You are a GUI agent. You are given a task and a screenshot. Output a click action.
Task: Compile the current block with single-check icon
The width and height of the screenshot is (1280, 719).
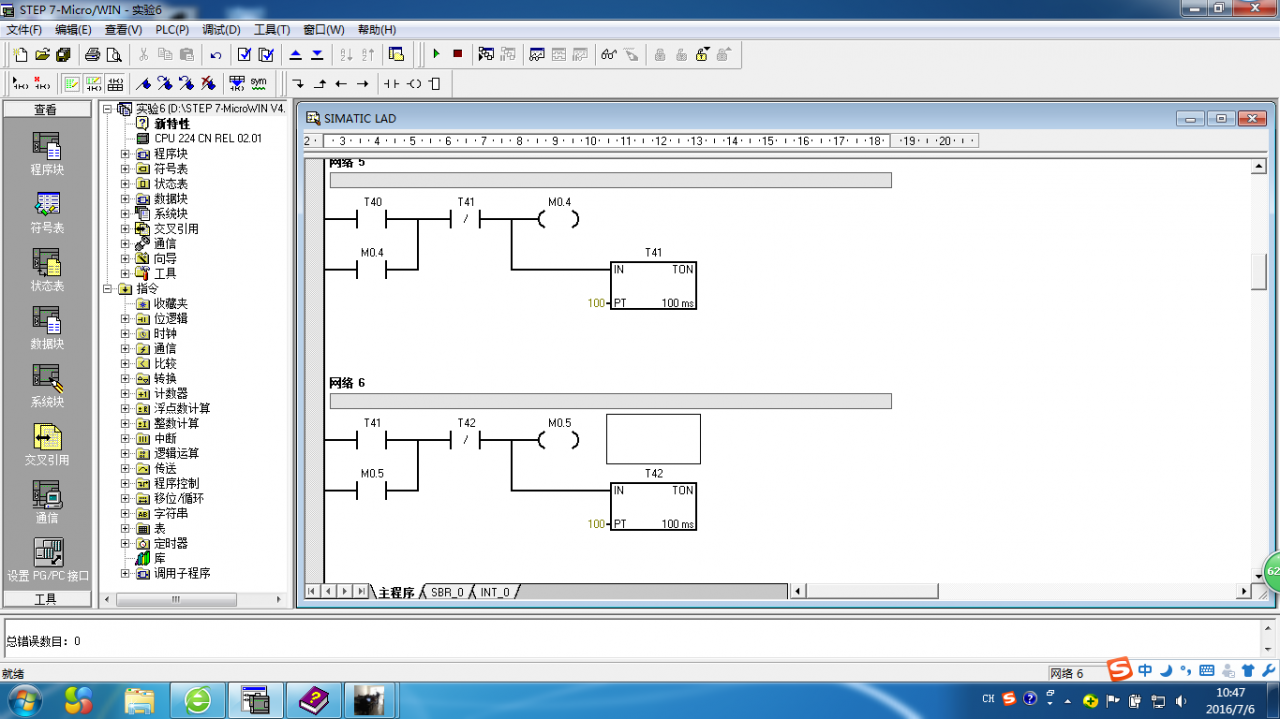tap(244, 54)
